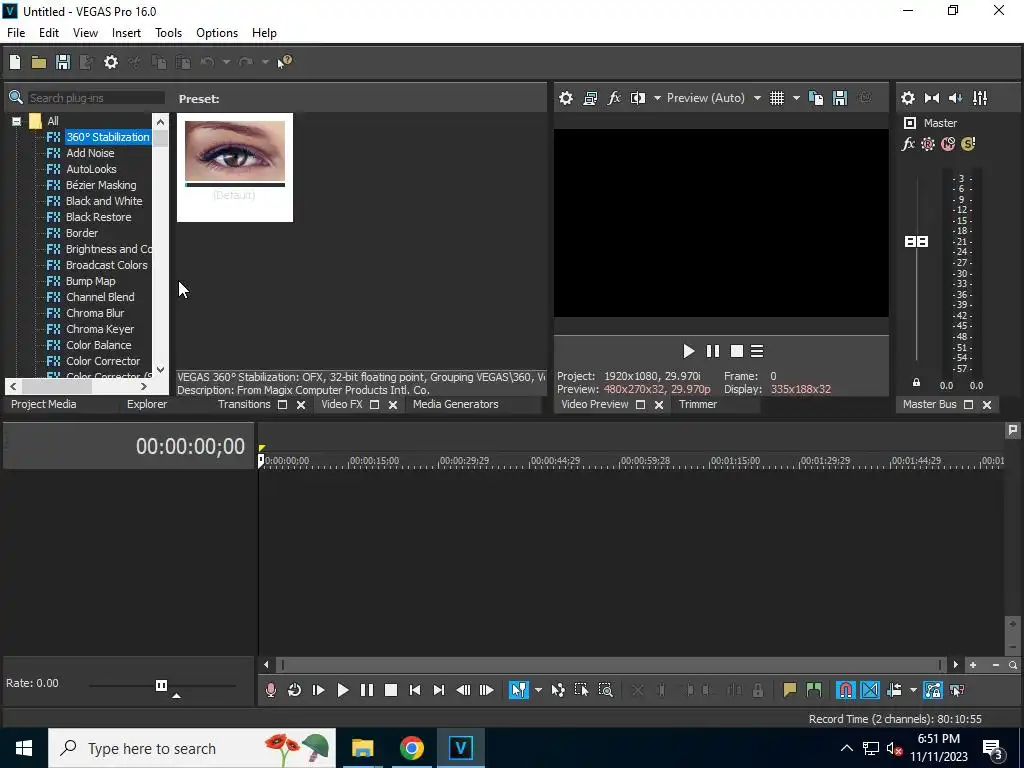Click the preview Overlays grid icon

(776, 98)
